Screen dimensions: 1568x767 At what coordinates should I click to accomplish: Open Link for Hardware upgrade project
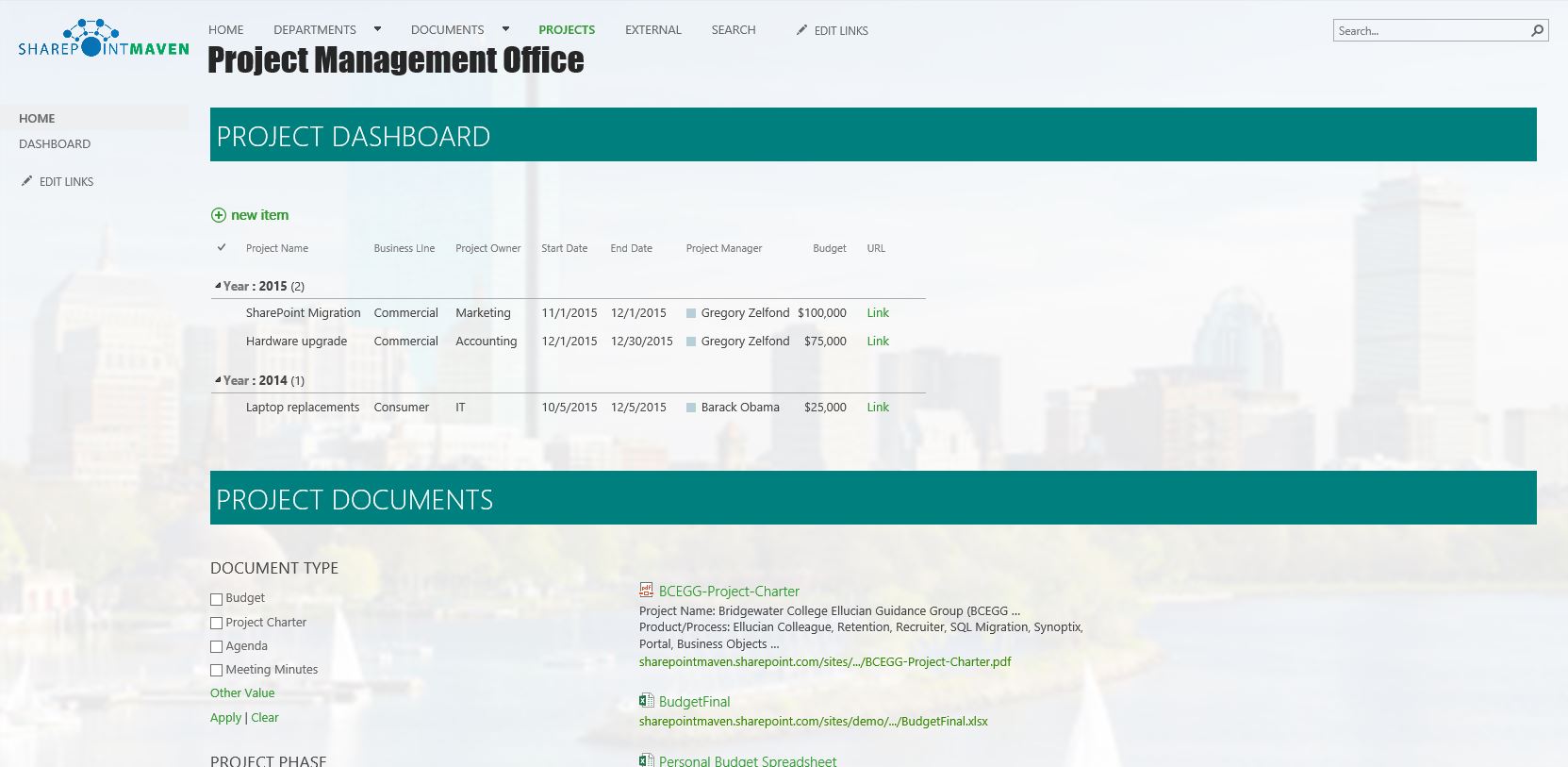(878, 342)
